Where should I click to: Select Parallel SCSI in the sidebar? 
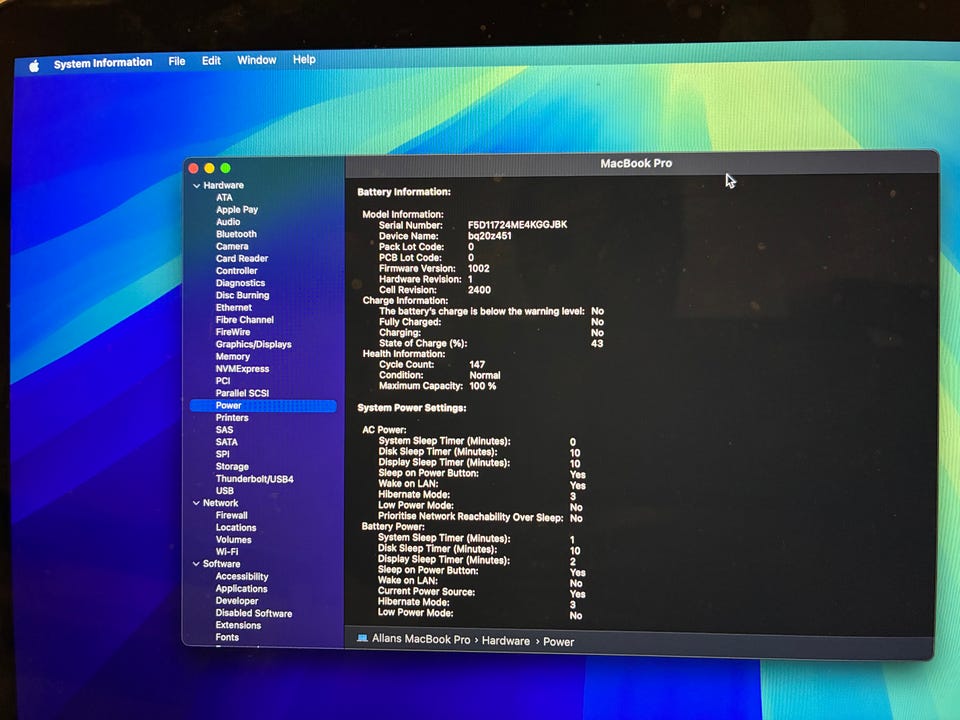(242, 393)
